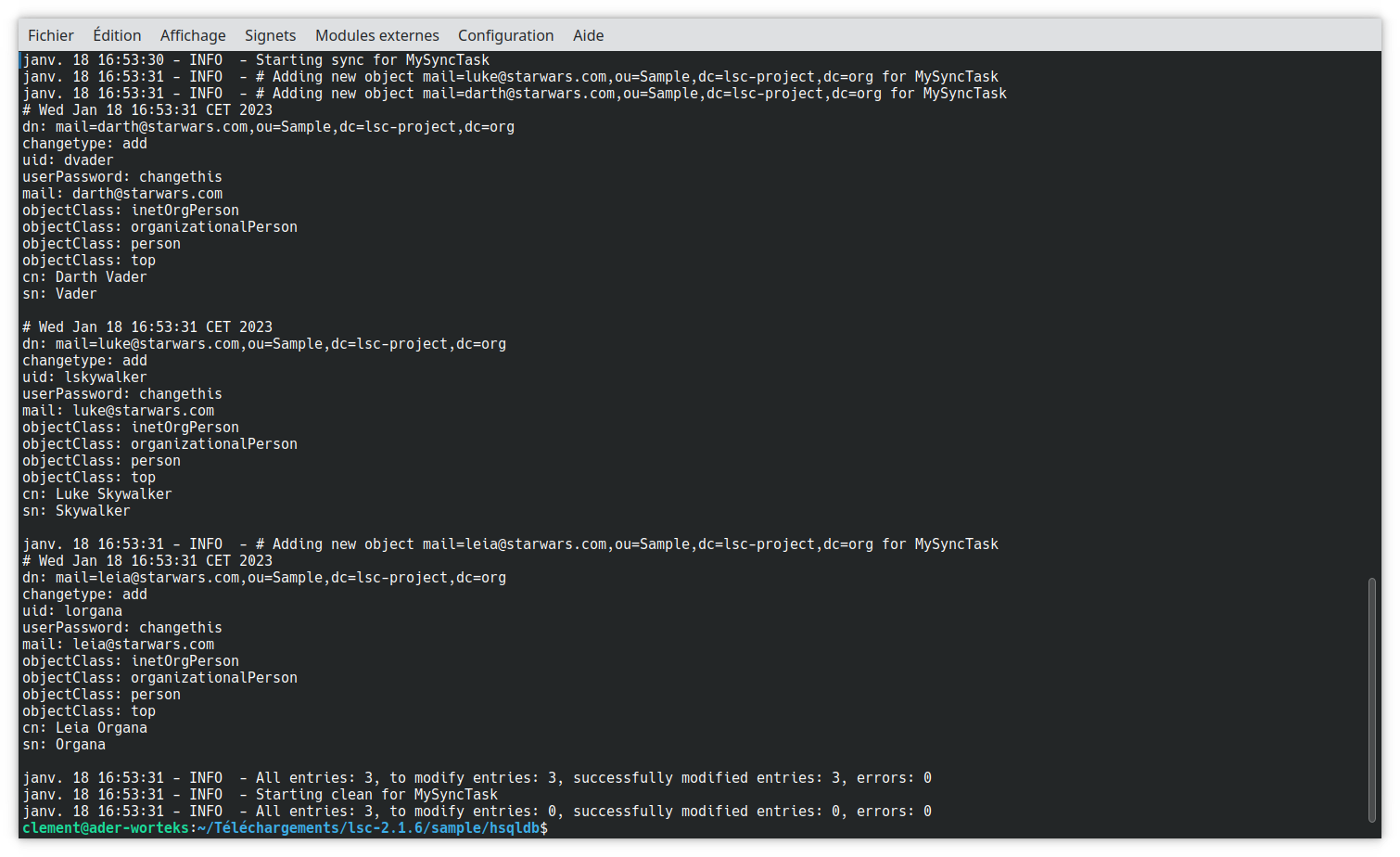Click 'Starting clean for MySyncTask' log line

(x=260, y=795)
